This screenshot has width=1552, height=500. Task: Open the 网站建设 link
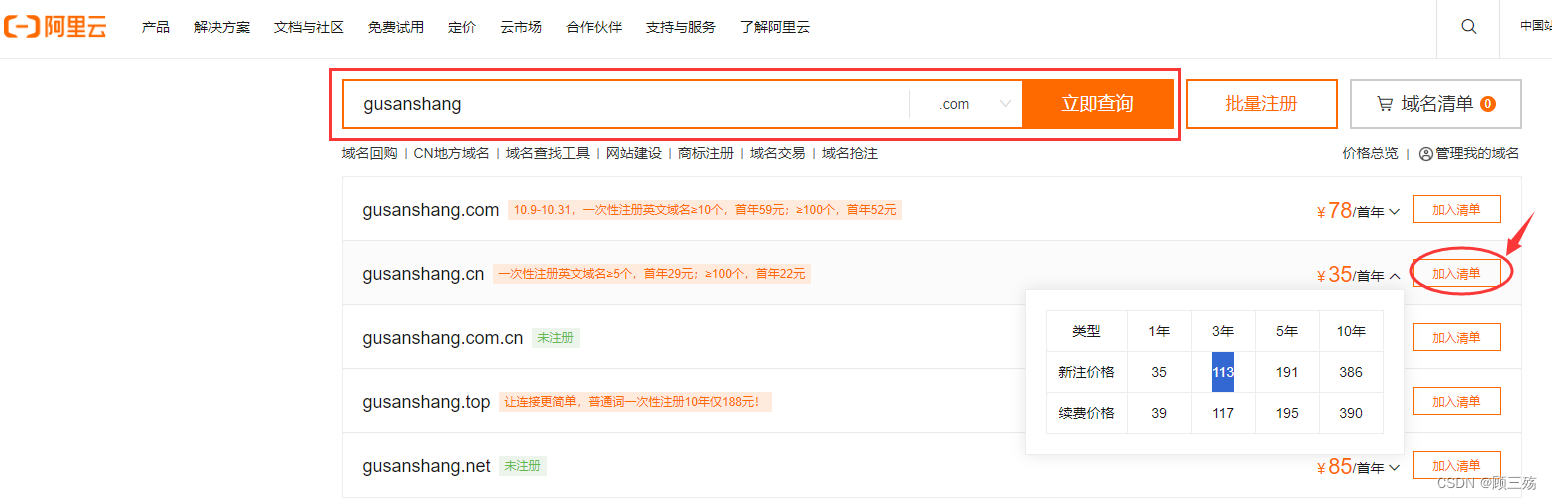[634, 153]
